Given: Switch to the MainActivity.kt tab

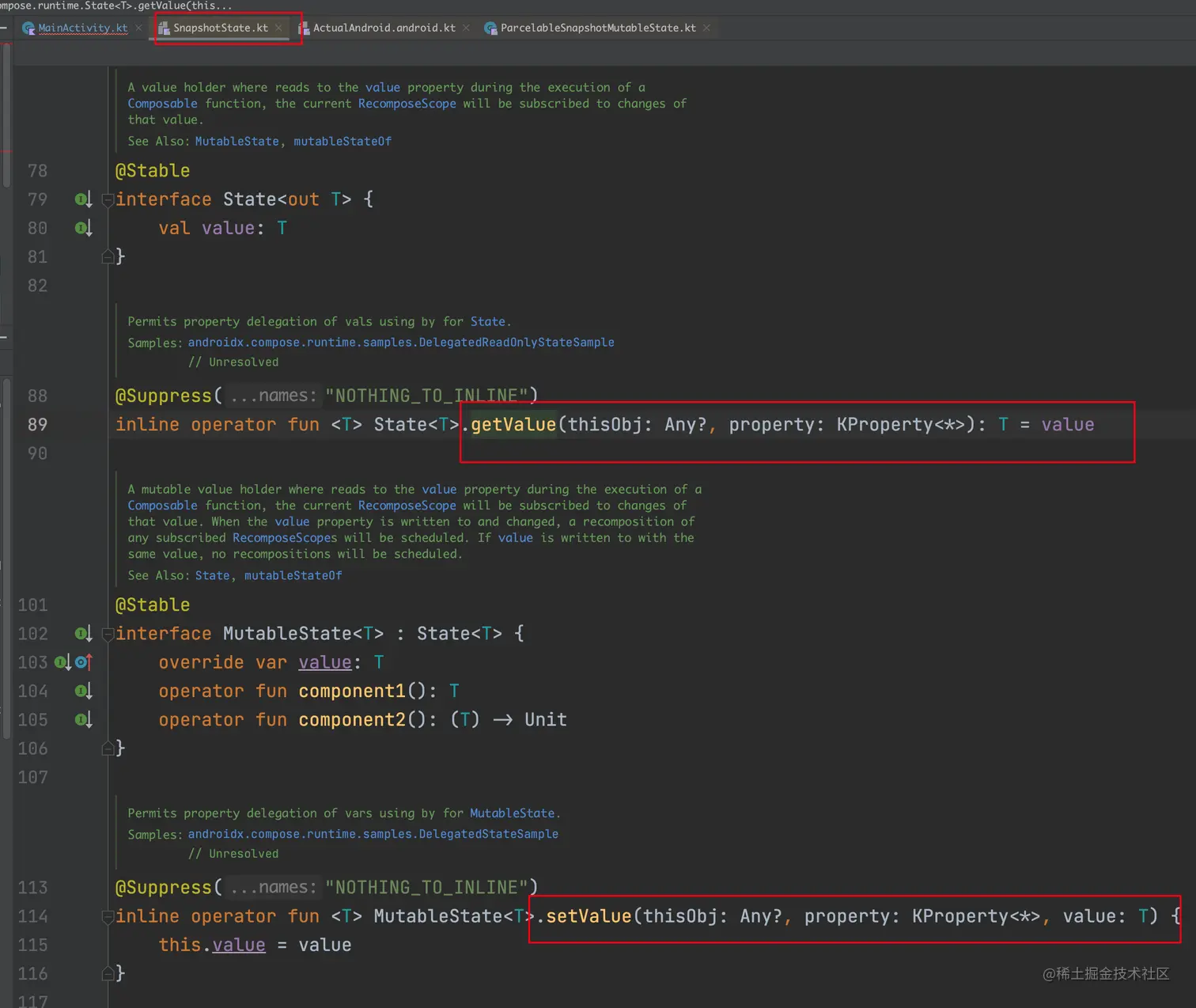Looking at the screenshot, I should 83,28.
